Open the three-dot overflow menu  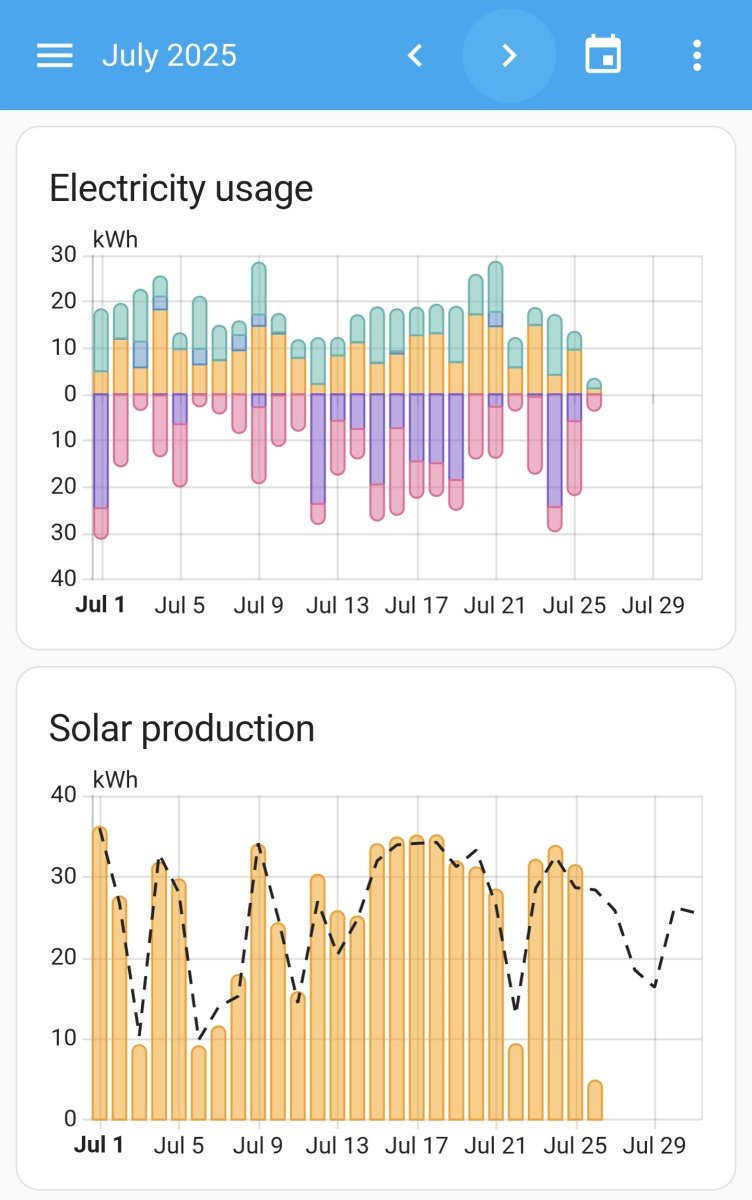[x=697, y=55]
